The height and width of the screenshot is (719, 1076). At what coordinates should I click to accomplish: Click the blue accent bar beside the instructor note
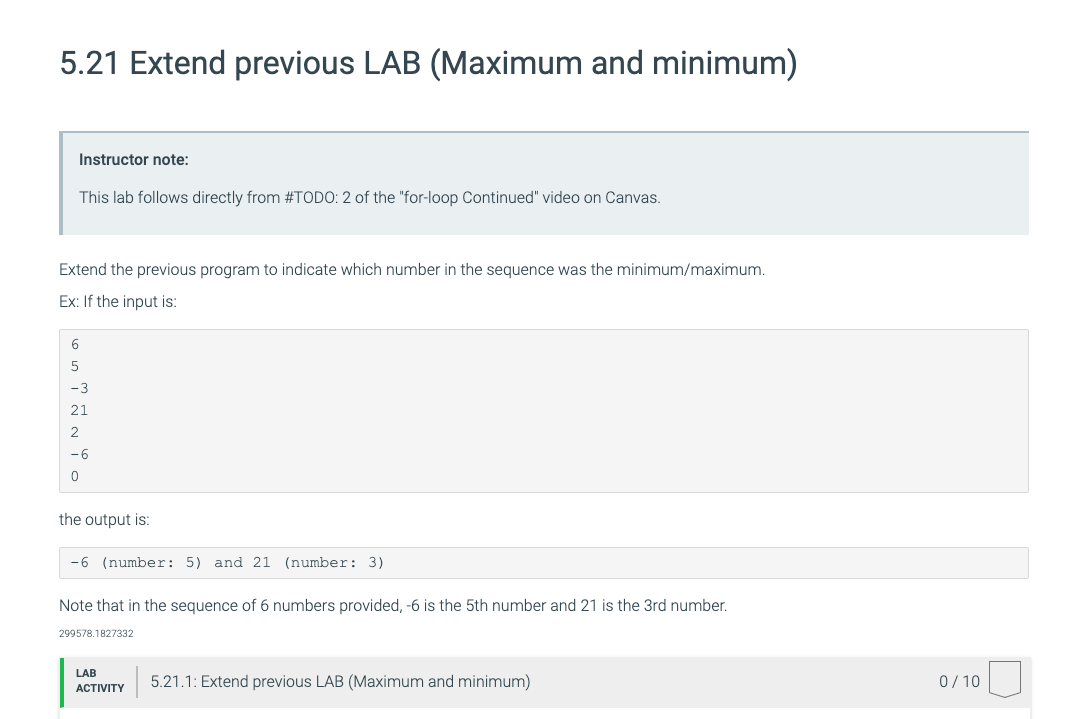coord(63,182)
